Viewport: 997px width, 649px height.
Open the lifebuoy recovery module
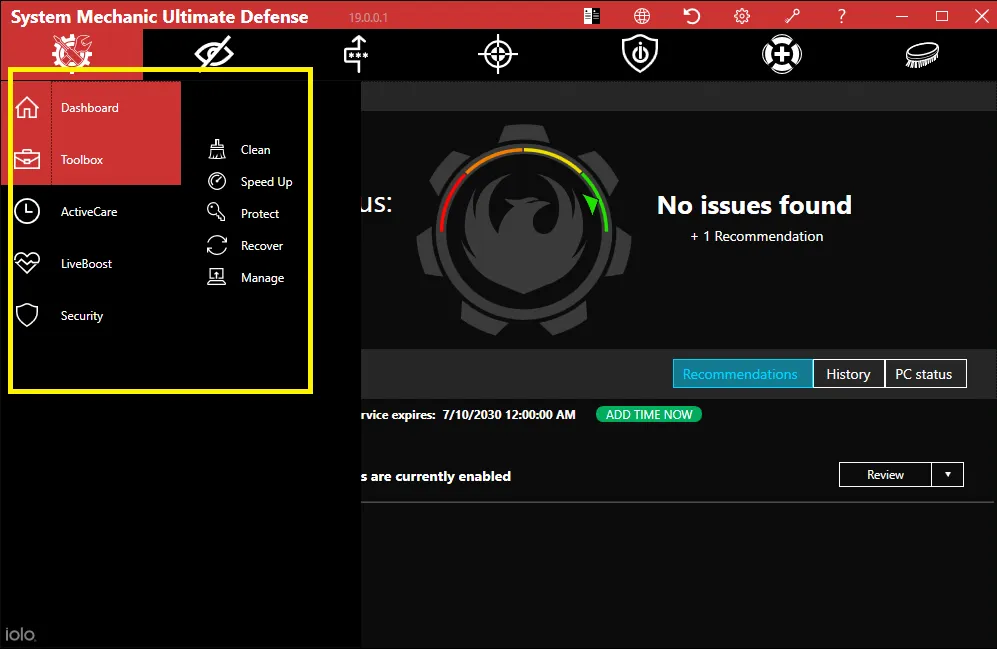click(781, 54)
